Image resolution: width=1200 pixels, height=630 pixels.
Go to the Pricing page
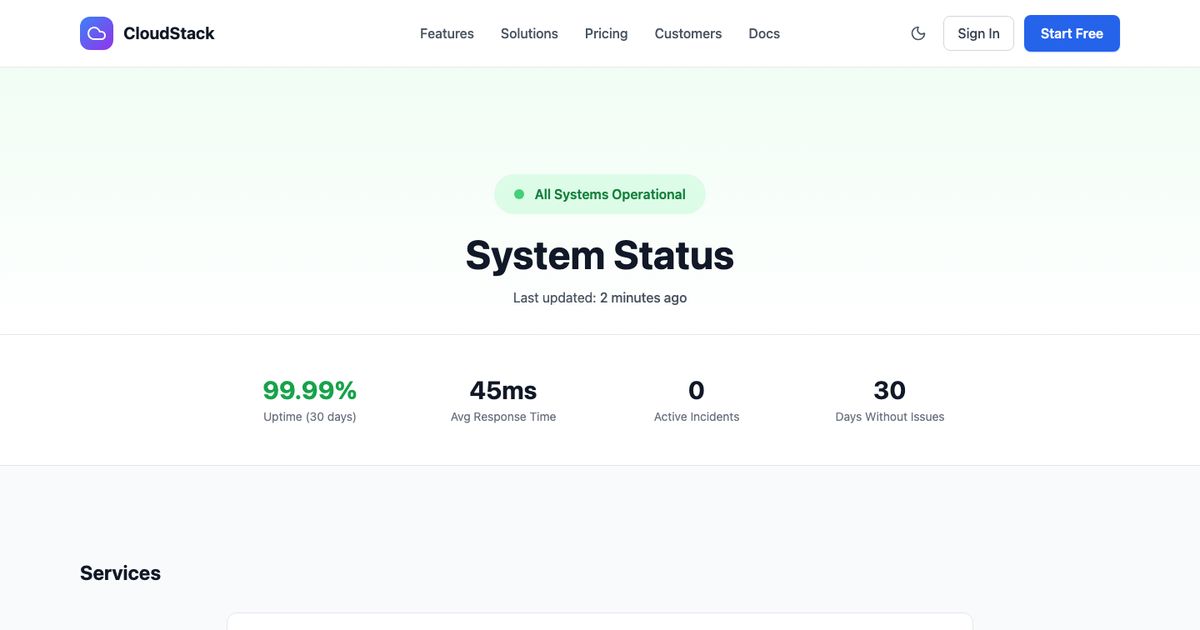[x=606, y=33]
